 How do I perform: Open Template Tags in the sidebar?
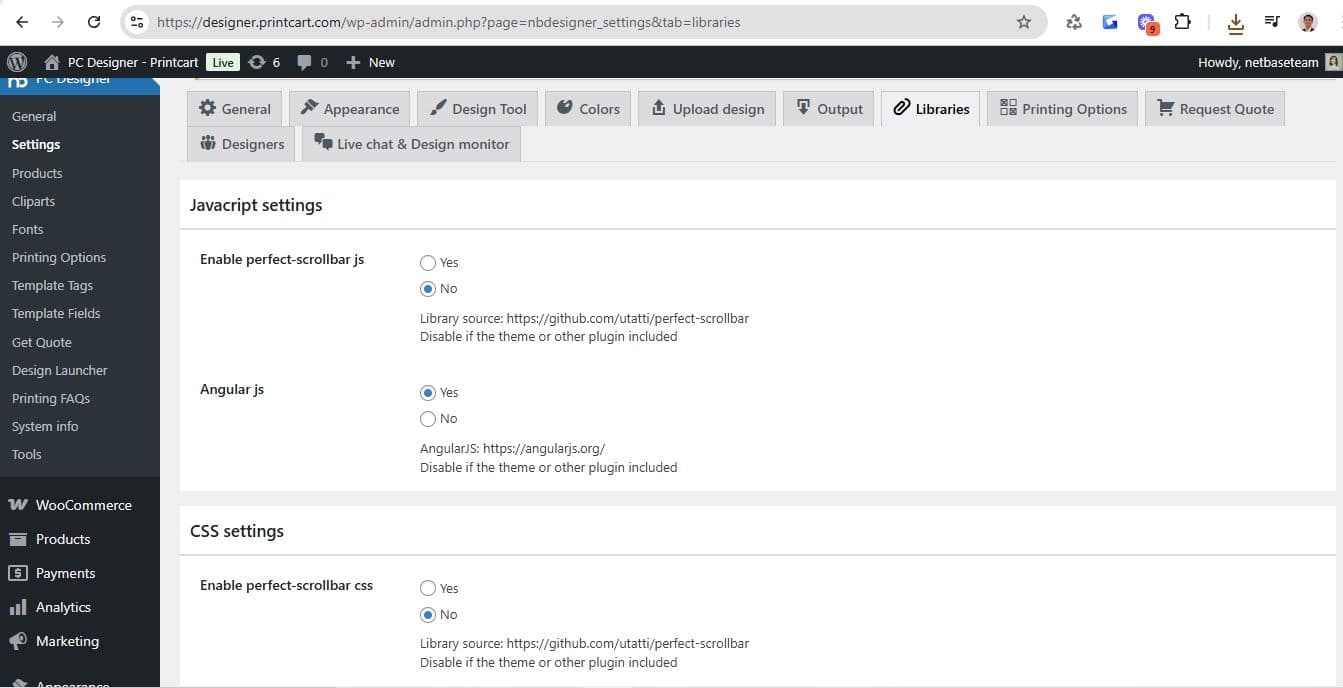point(52,285)
